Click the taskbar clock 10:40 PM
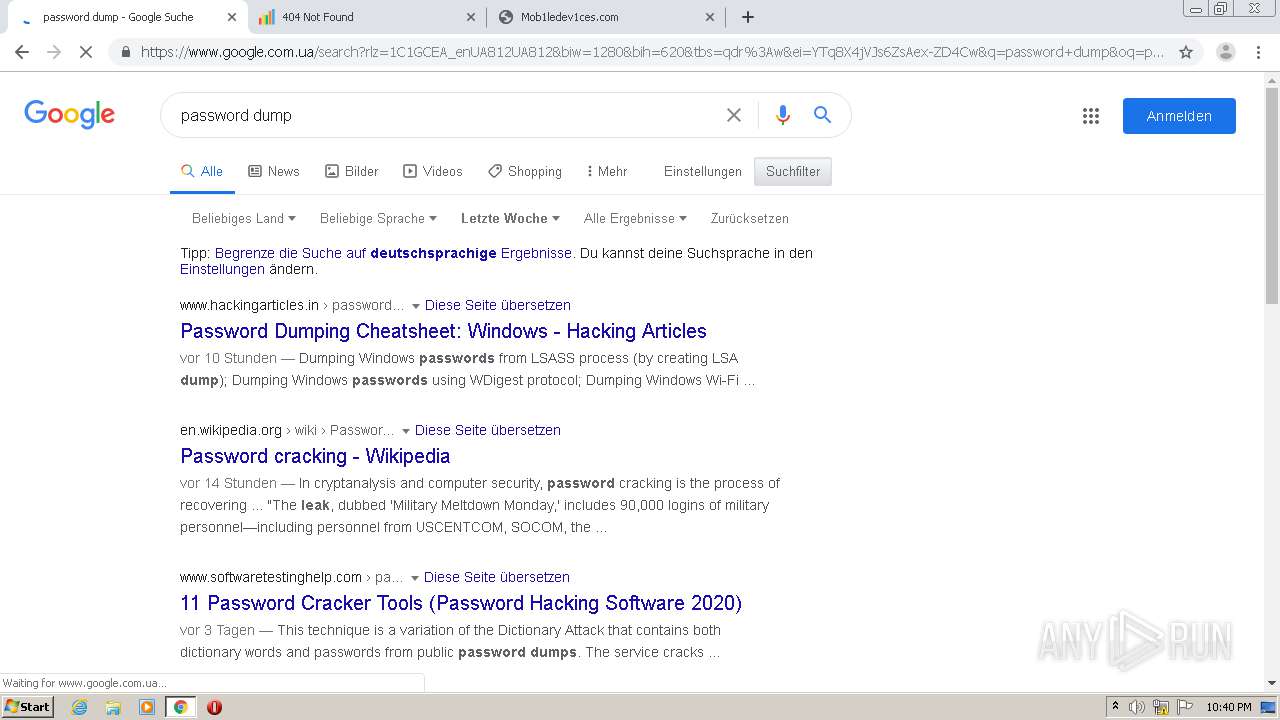 point(1228,707)
